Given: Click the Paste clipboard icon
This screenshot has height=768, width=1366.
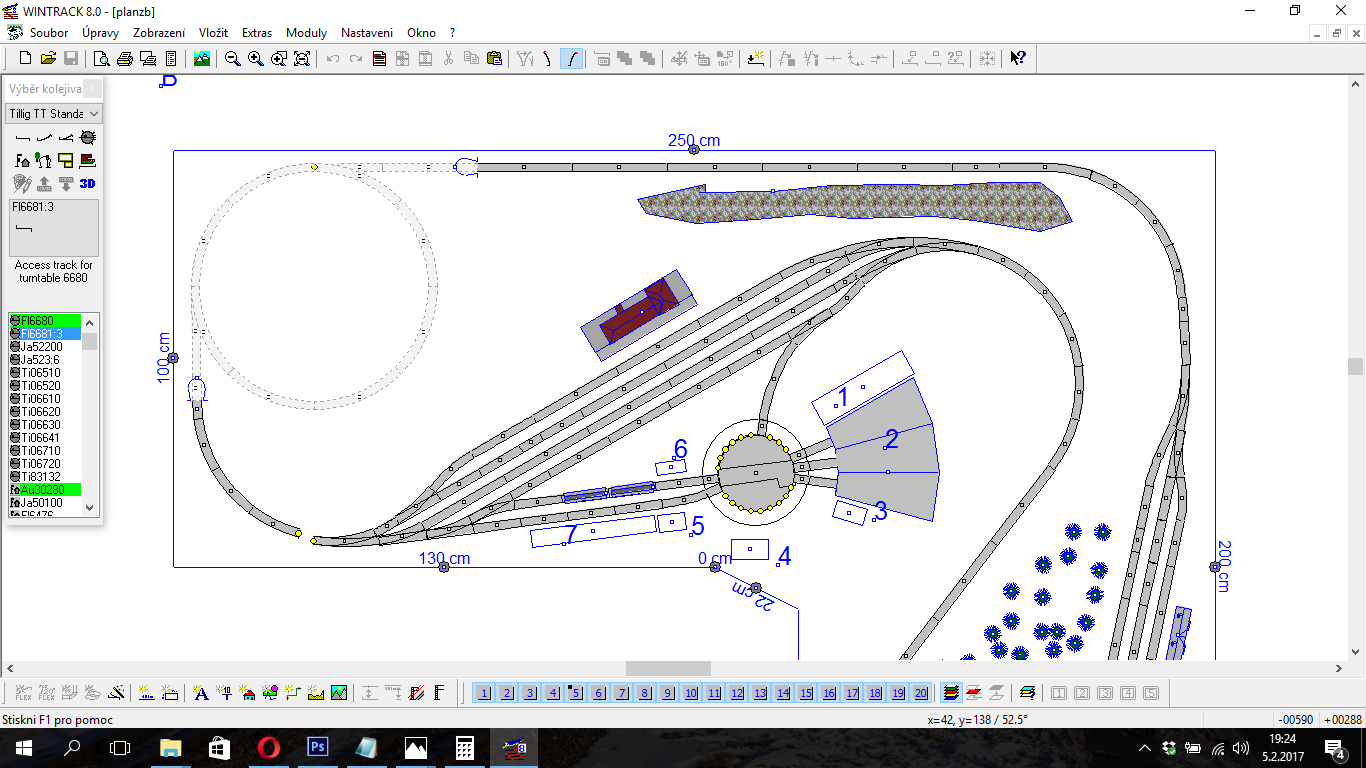Looking at the screenshot, I should pyautogui.click(x=494, y=59).
